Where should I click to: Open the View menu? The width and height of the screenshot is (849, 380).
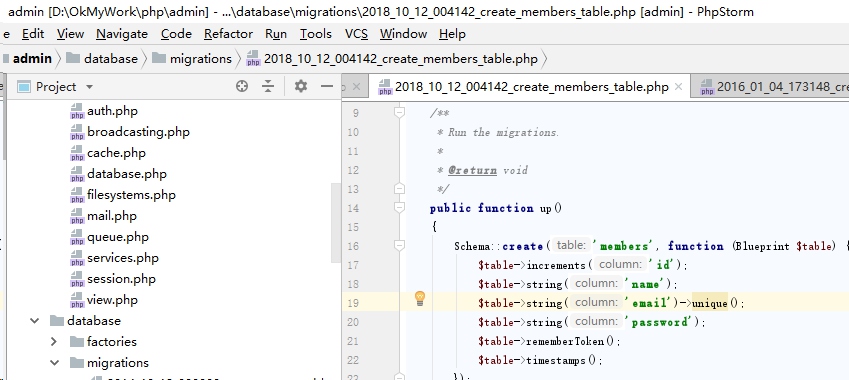point(70,34)
